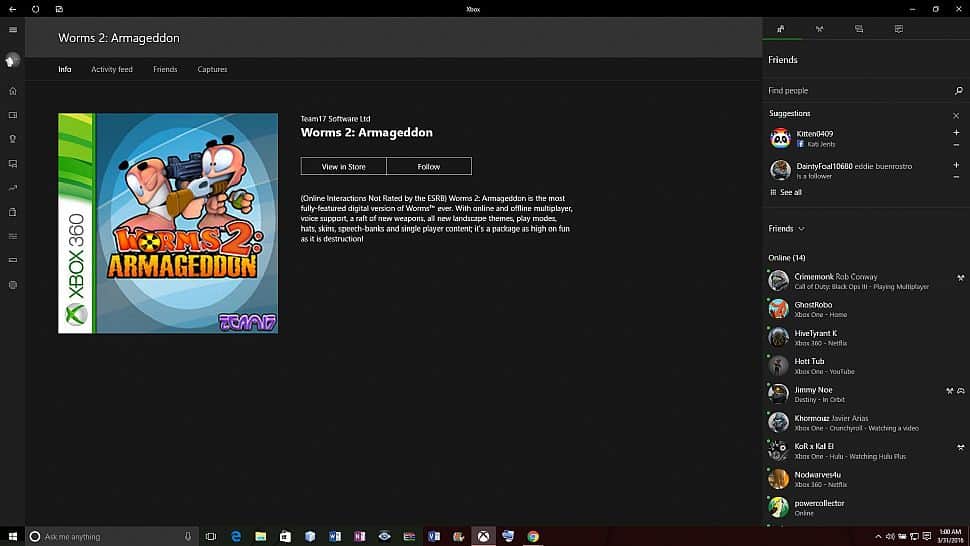The height and width of the screenshot is (546, 970).
Task: Expand the Friends filter dropdown
Action: click(x=786, y=229)
